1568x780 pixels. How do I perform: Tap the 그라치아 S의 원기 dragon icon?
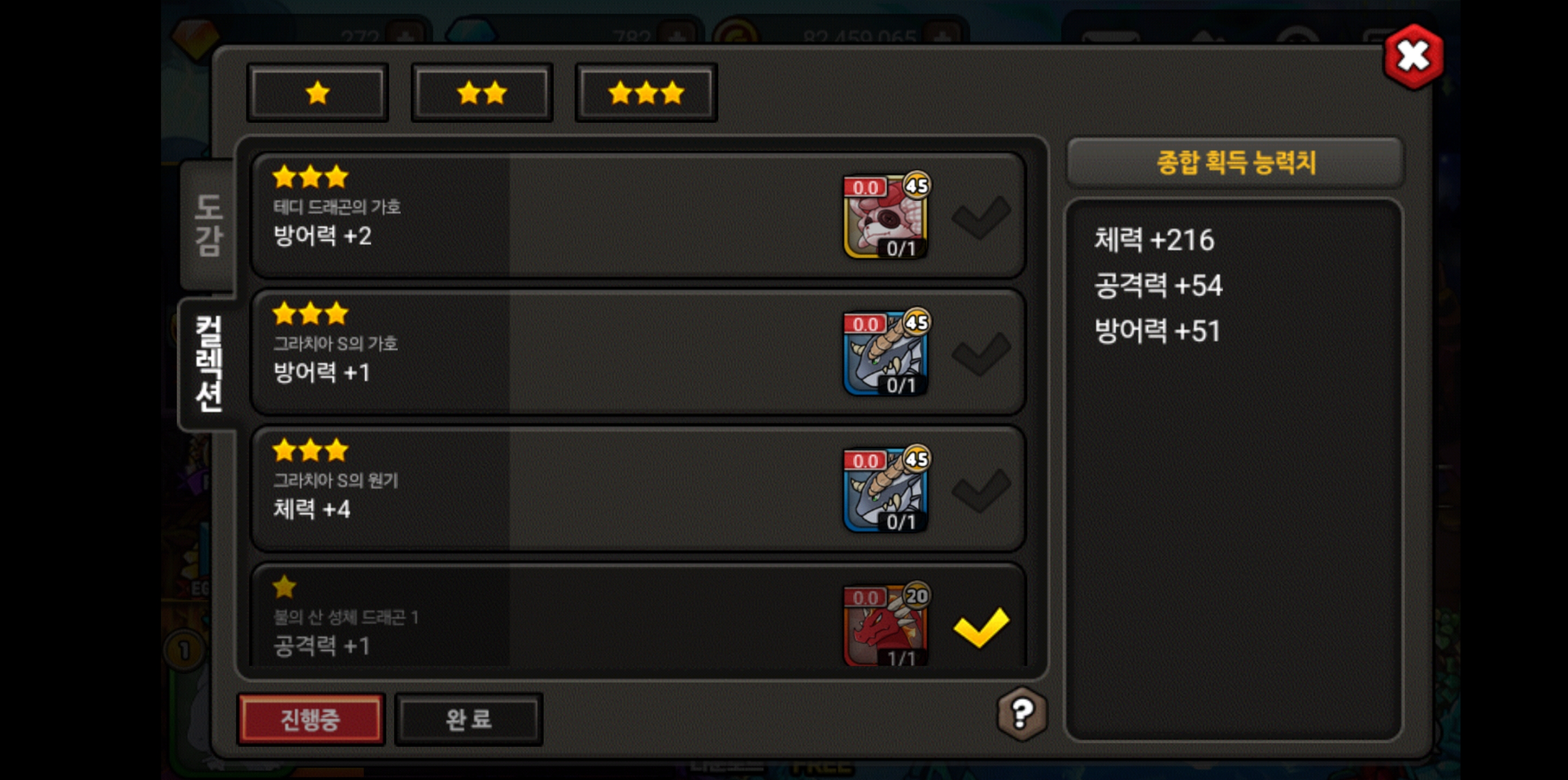[x=886, y=490]
